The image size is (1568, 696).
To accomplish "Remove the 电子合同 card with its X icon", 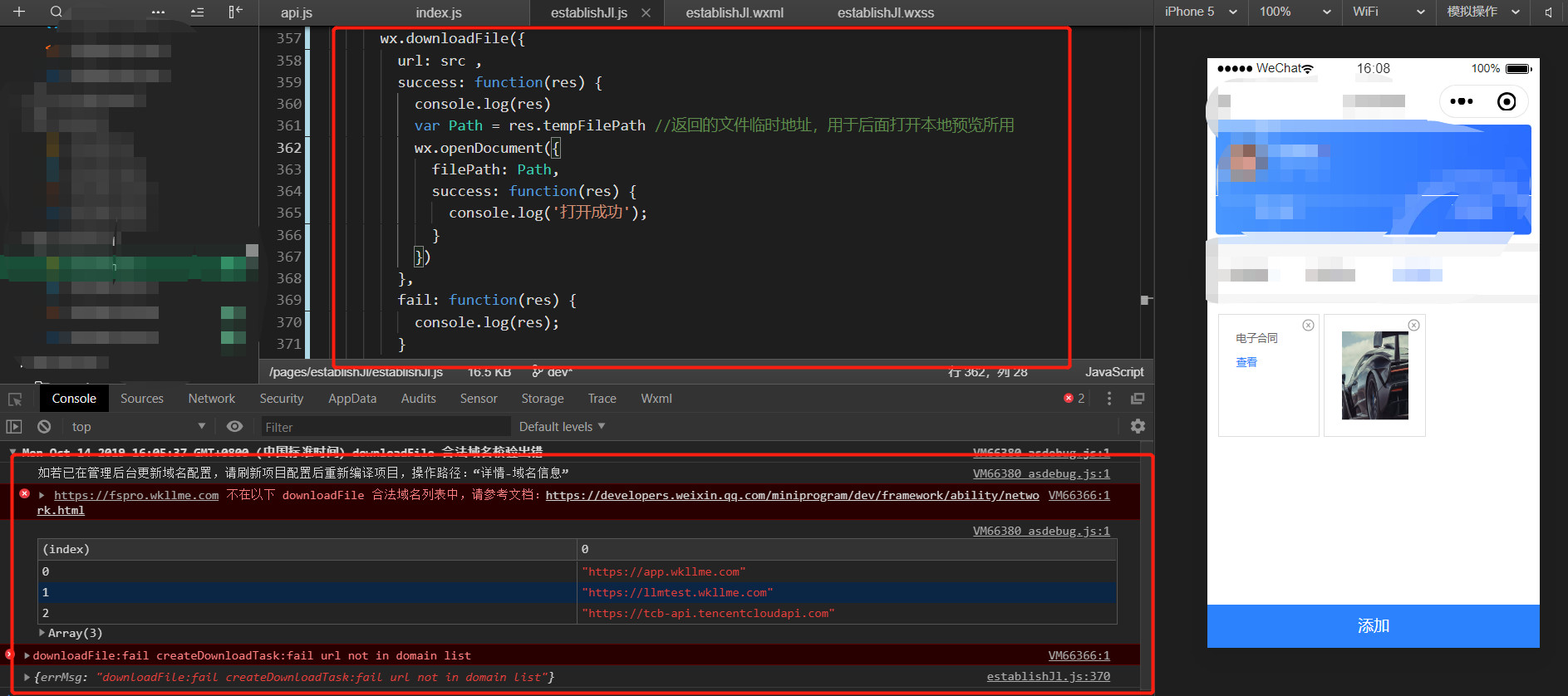I will pos(1308,325).
